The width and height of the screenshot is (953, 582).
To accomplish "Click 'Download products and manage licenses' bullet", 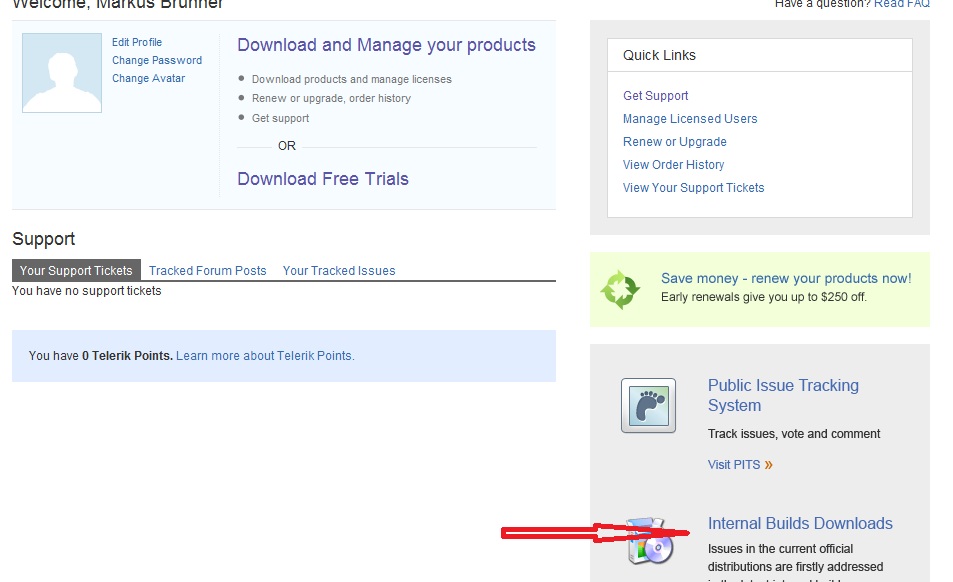I will pyautogui.click(x=352, y=80).
